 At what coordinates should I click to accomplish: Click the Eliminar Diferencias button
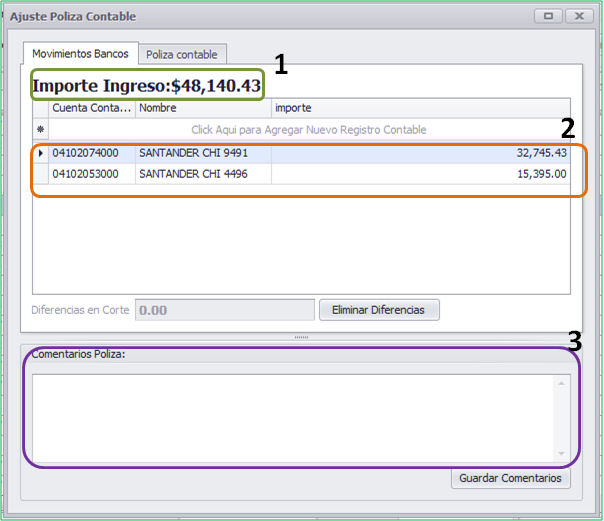pos(379,310)
